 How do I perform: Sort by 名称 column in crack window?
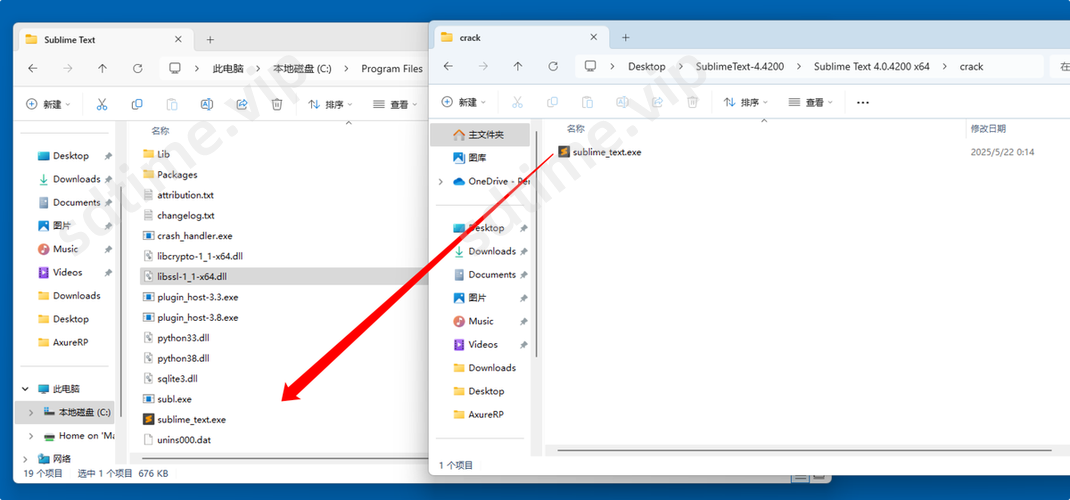(x=576, y=128)
